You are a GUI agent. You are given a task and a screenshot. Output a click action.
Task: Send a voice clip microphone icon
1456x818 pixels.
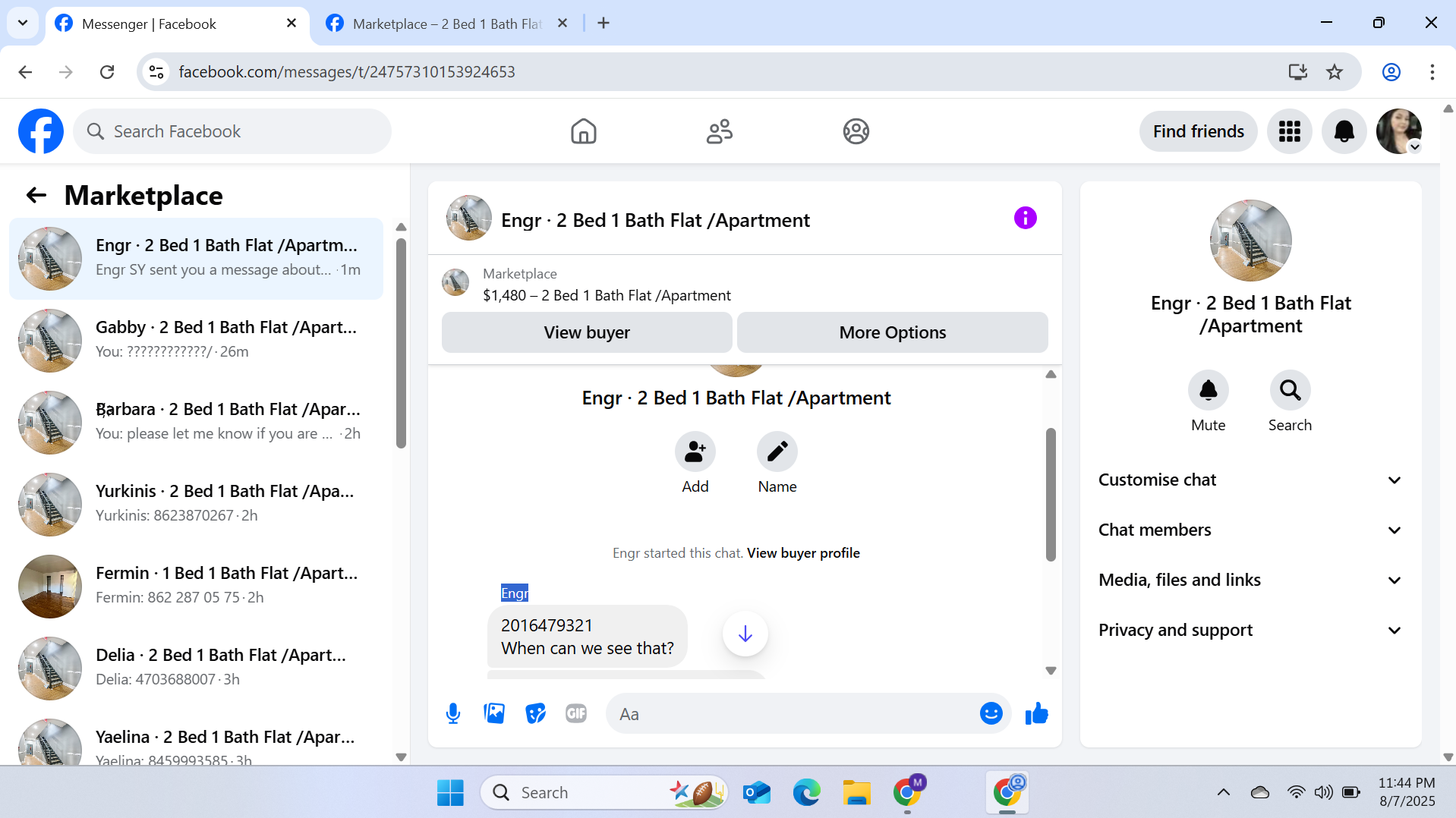click(x=453, y=713)
